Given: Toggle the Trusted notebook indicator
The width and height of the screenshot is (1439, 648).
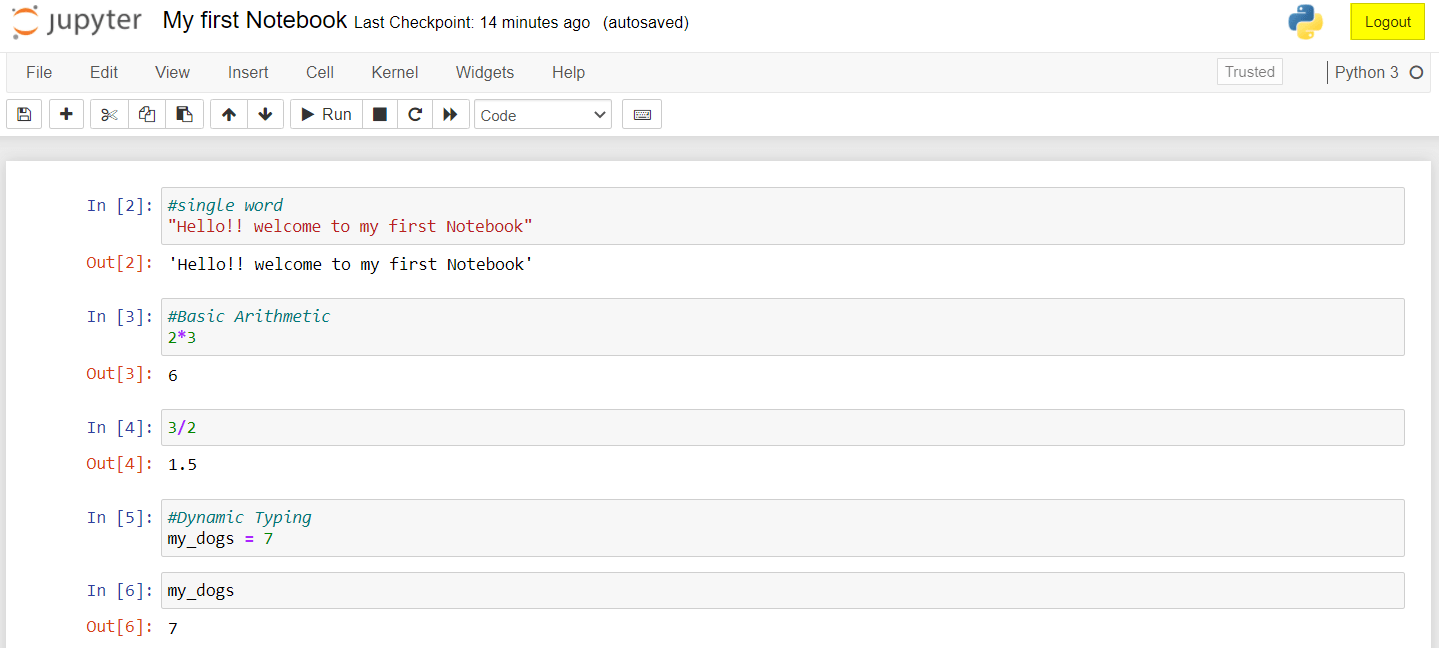Looking at the screenshot, I should [1249, 72].
